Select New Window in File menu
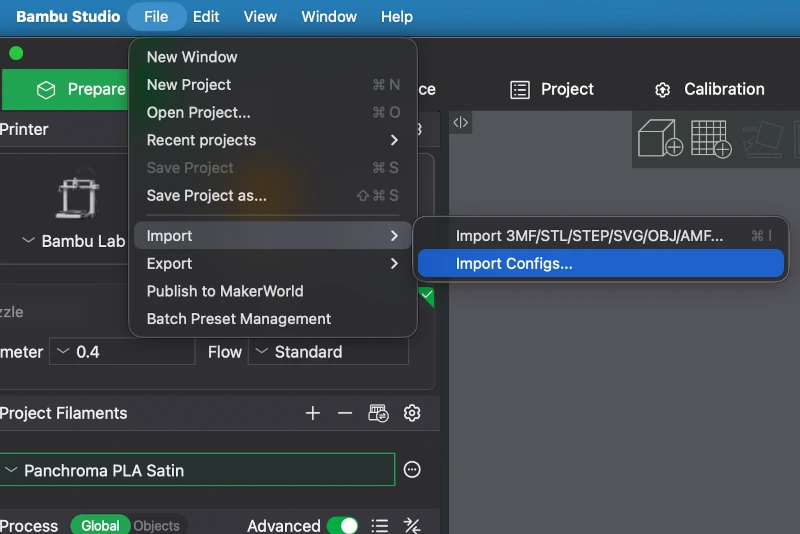Image resolution: width=800 pixels, height=534 pixels. point(272,57)
